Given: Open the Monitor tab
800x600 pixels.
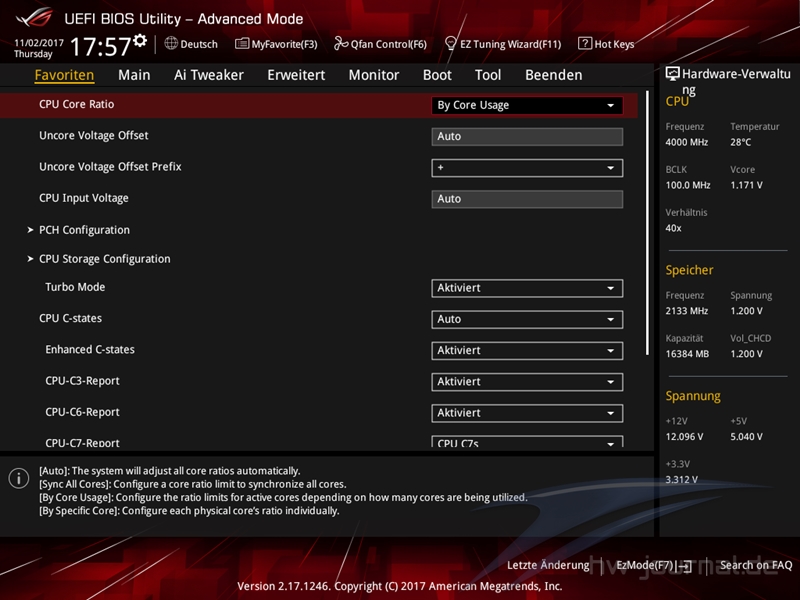Looking at the screenshot, I should coord(374,75).
